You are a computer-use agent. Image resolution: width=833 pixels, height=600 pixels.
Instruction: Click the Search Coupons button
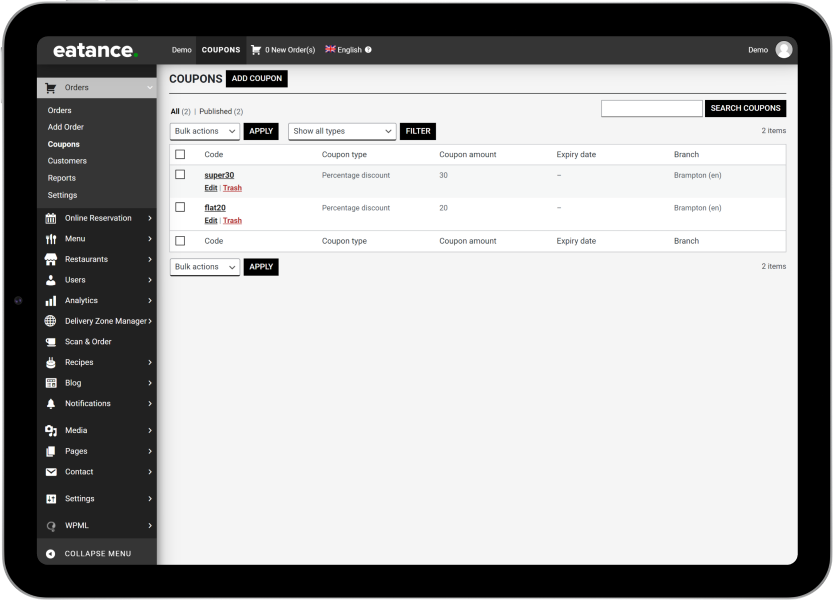click(x=745, y=108)
